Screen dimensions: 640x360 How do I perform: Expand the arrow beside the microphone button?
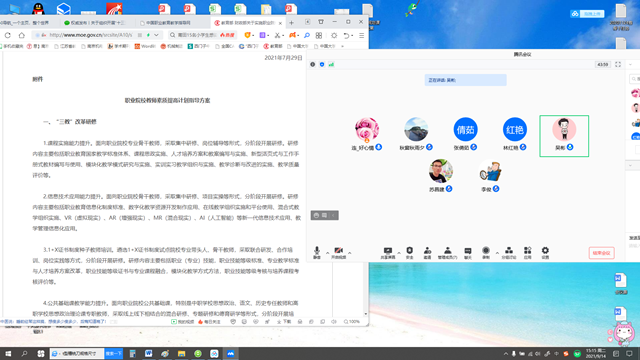pyautogui.click(x=327, y=253)
